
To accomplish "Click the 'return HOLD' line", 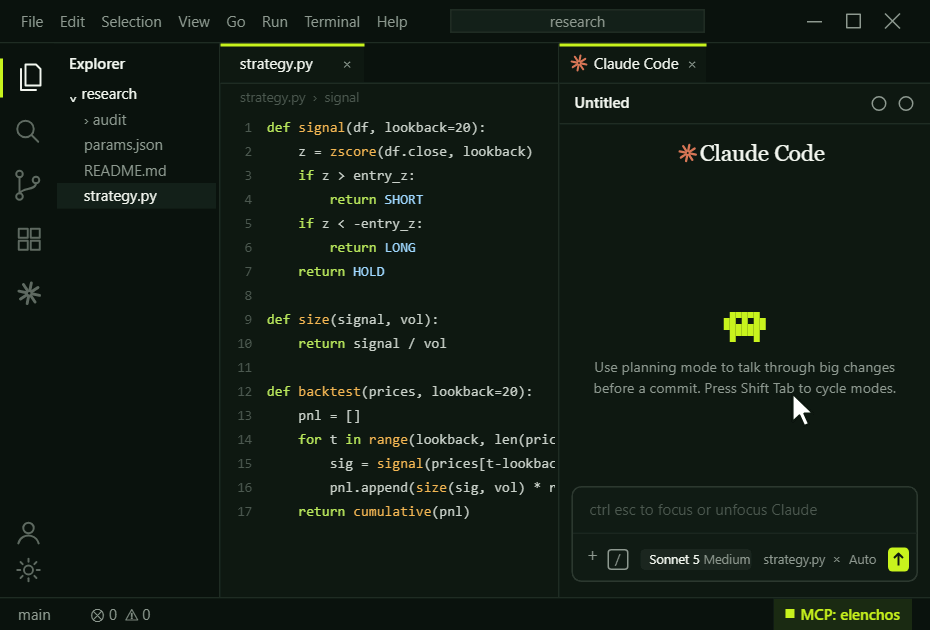I will click(x=341, y=272).
